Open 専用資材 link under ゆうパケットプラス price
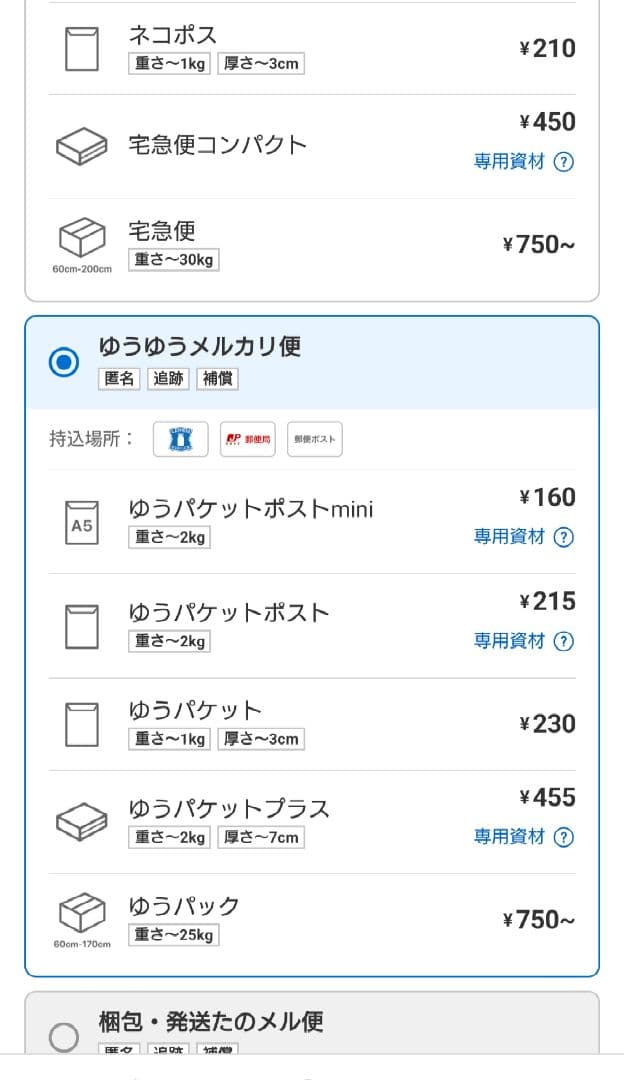 coord(509,837)
